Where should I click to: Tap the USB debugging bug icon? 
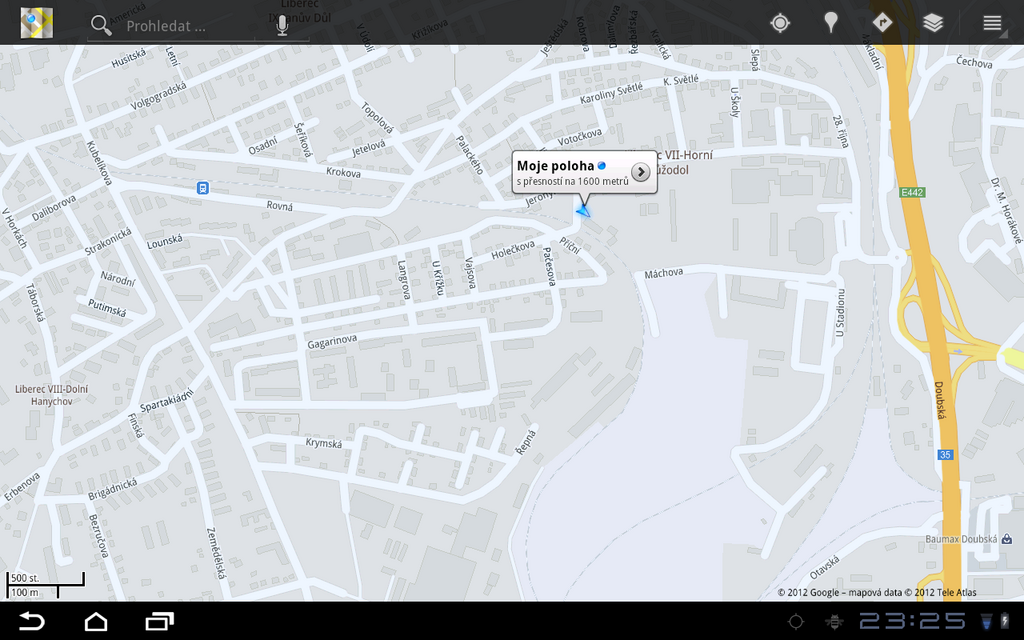(x=832, y=622)
